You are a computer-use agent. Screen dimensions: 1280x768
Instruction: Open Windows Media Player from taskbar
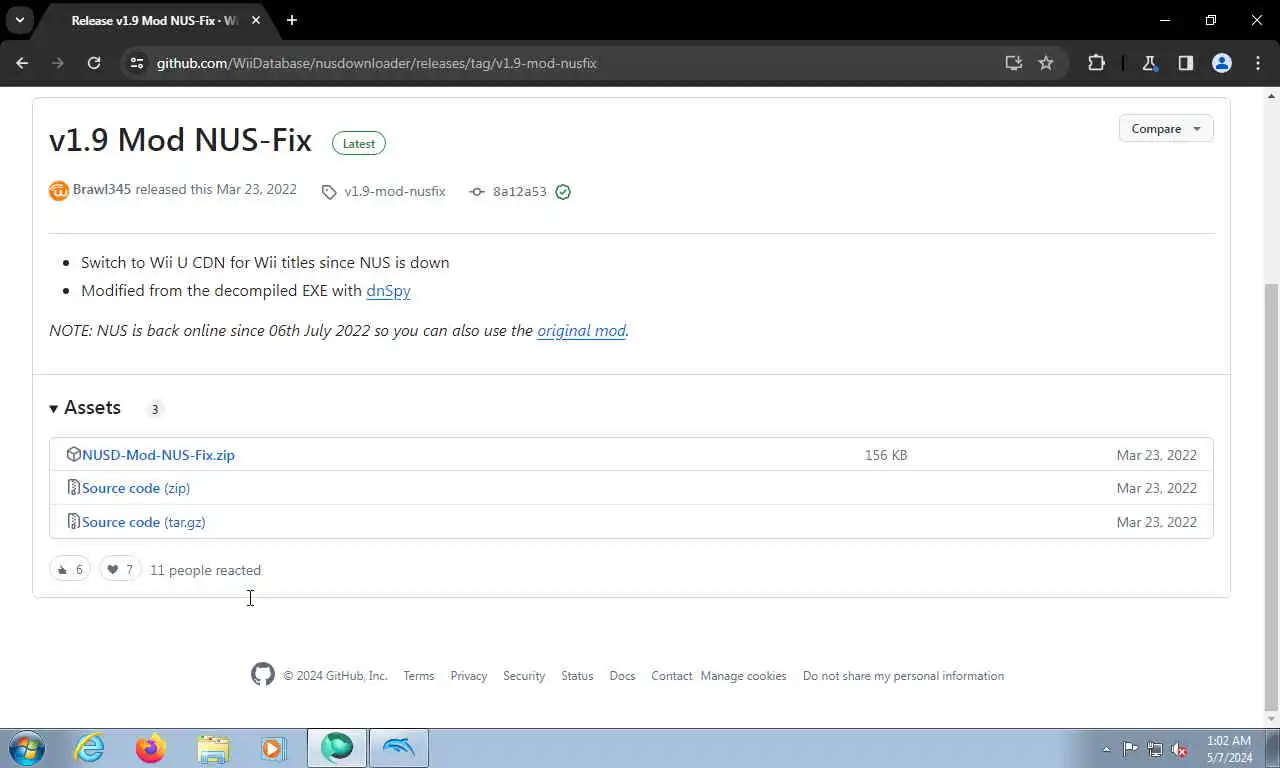point(272,748)
